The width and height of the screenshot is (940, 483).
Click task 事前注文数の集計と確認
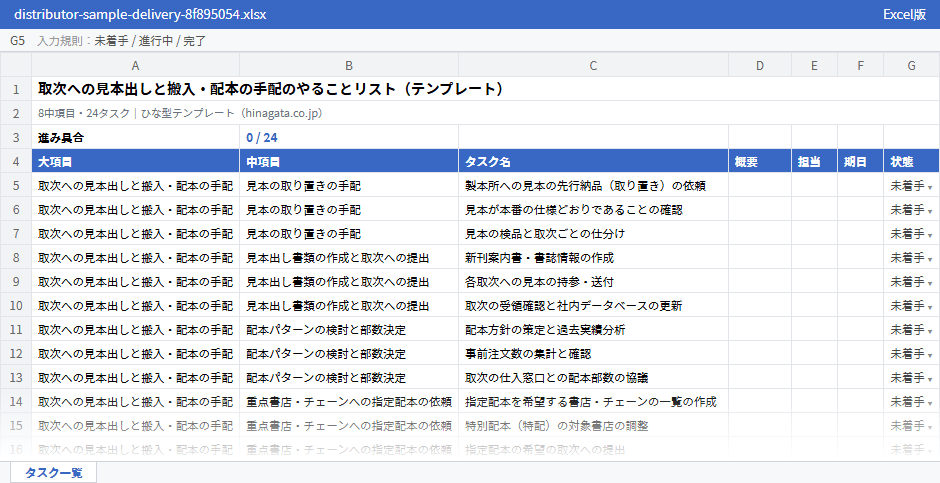[x=593, y=354]
